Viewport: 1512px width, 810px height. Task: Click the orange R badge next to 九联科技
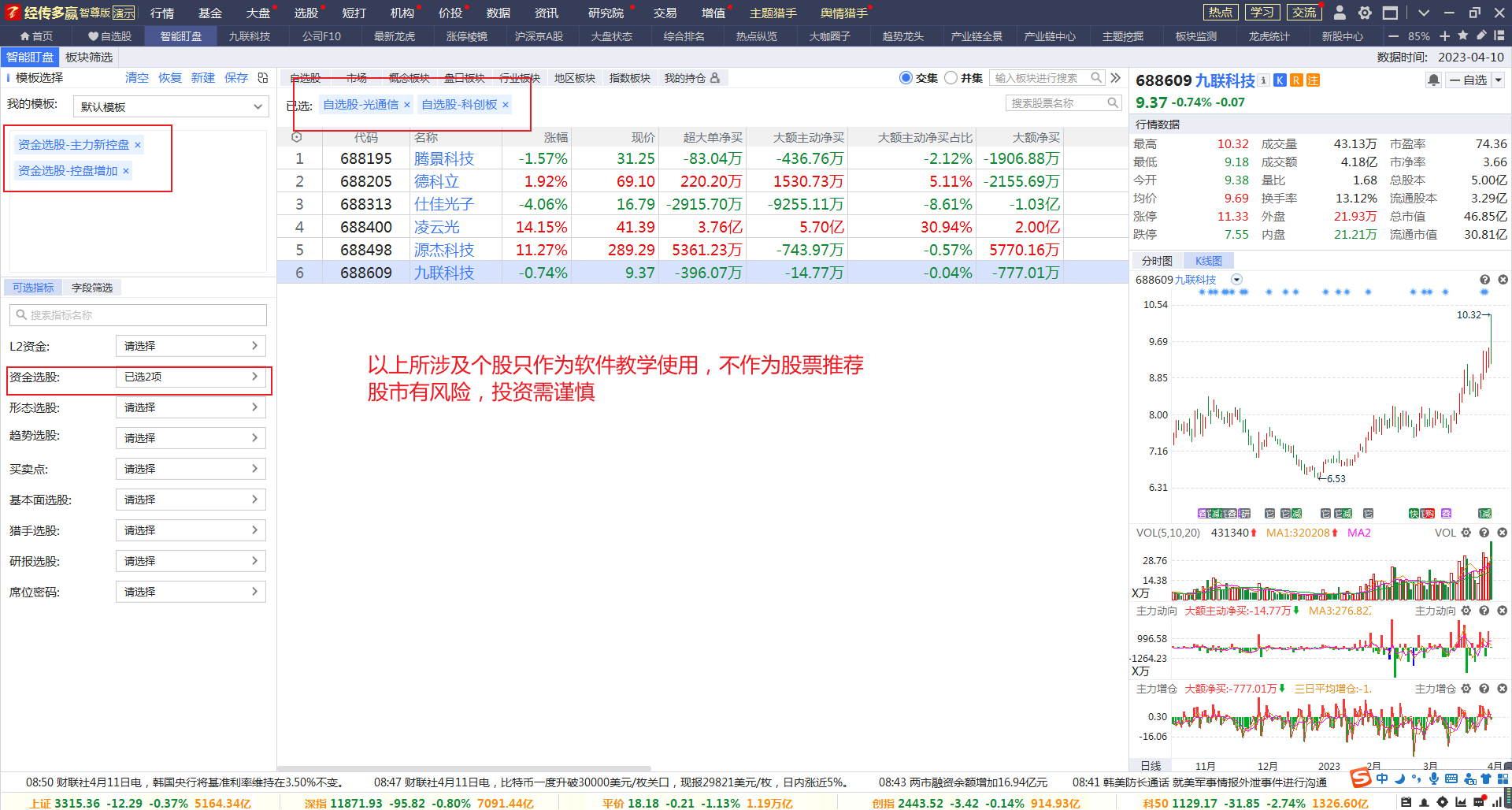pos(1296,80)
